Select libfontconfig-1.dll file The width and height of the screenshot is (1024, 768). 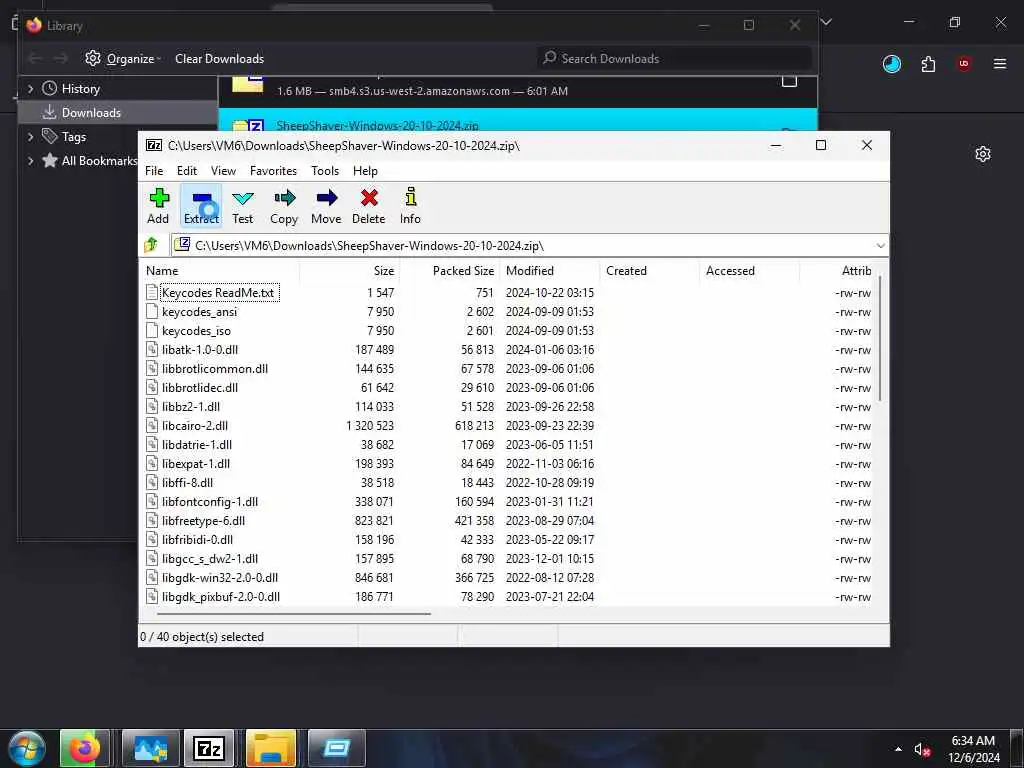click(x=210, y=501)
